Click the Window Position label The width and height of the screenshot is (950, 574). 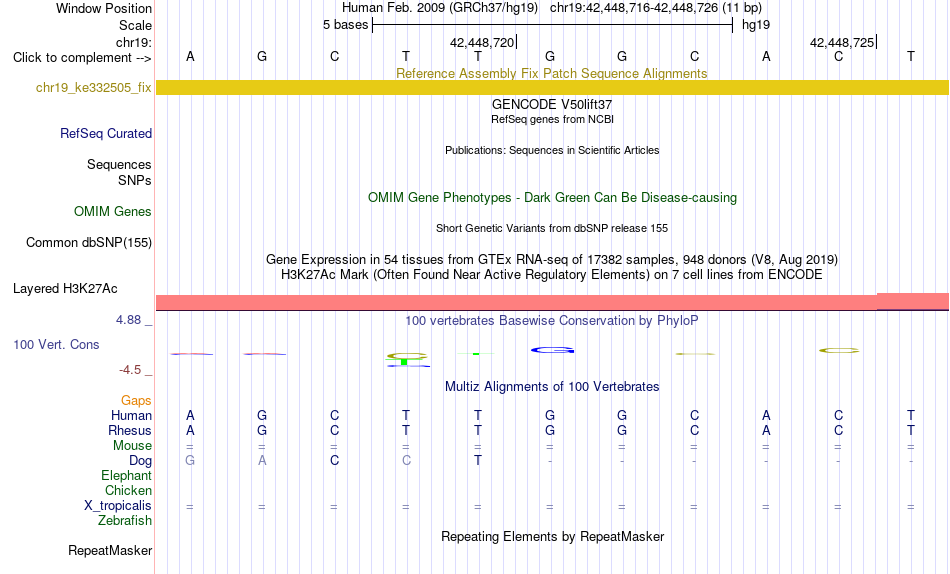[104, 8]
